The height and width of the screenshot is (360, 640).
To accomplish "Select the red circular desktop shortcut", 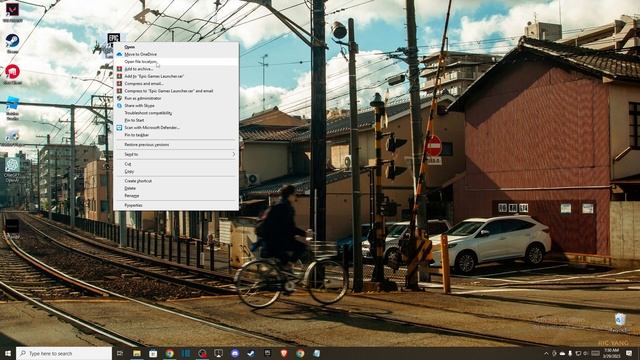I will [x=12, y=73].
